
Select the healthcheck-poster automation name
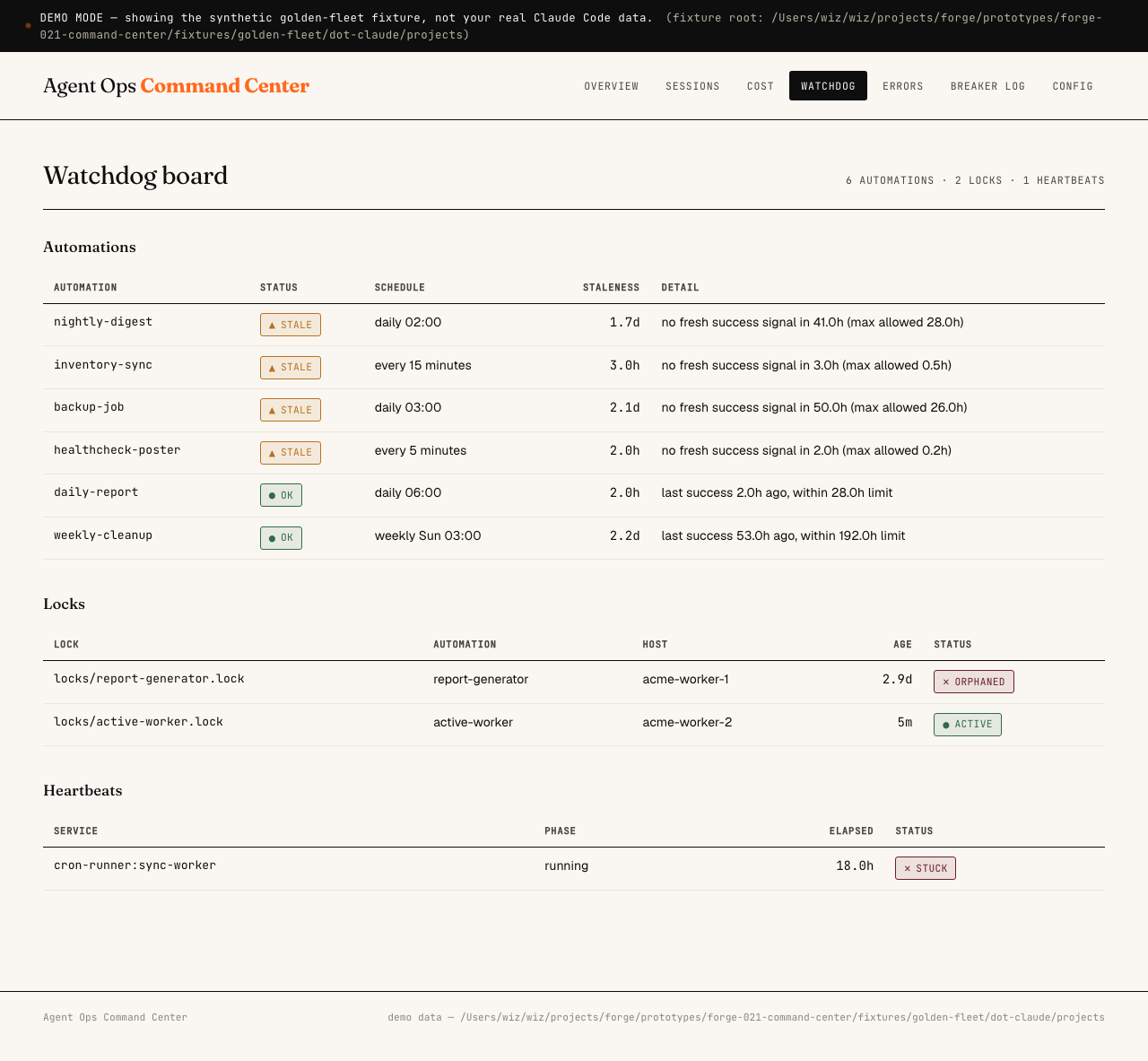point(117,450)
